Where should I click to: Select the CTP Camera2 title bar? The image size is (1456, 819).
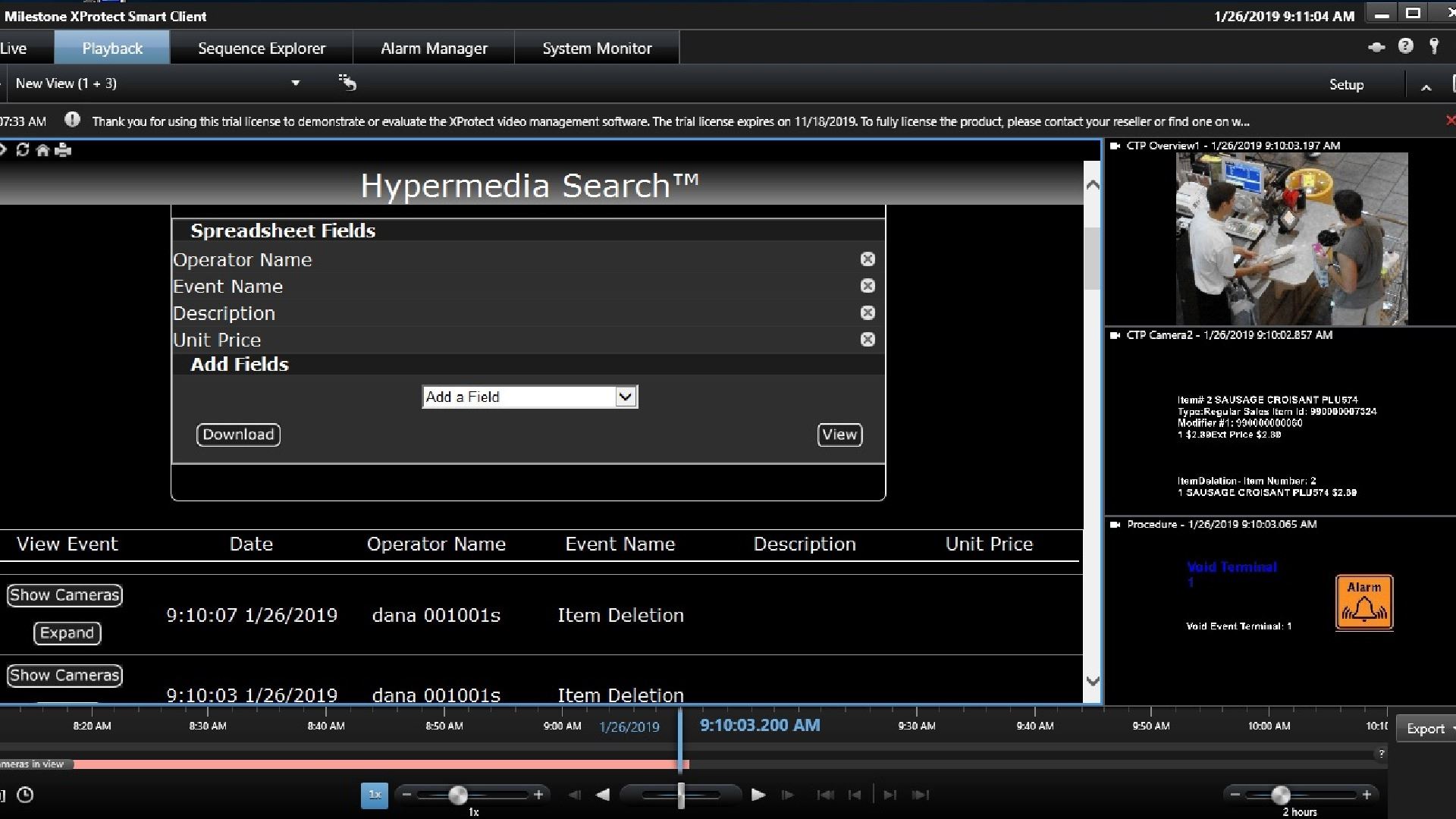(1280, 334)
